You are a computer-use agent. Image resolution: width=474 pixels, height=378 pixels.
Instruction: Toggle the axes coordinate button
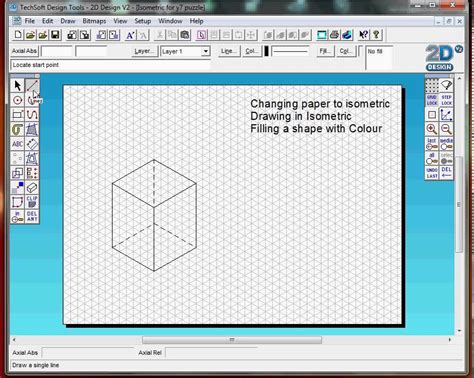tap(446, 115)
